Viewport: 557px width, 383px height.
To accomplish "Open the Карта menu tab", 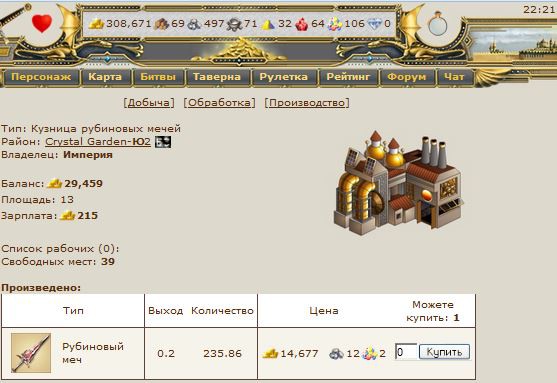I will pyautogui.click(x=105, y=77).
